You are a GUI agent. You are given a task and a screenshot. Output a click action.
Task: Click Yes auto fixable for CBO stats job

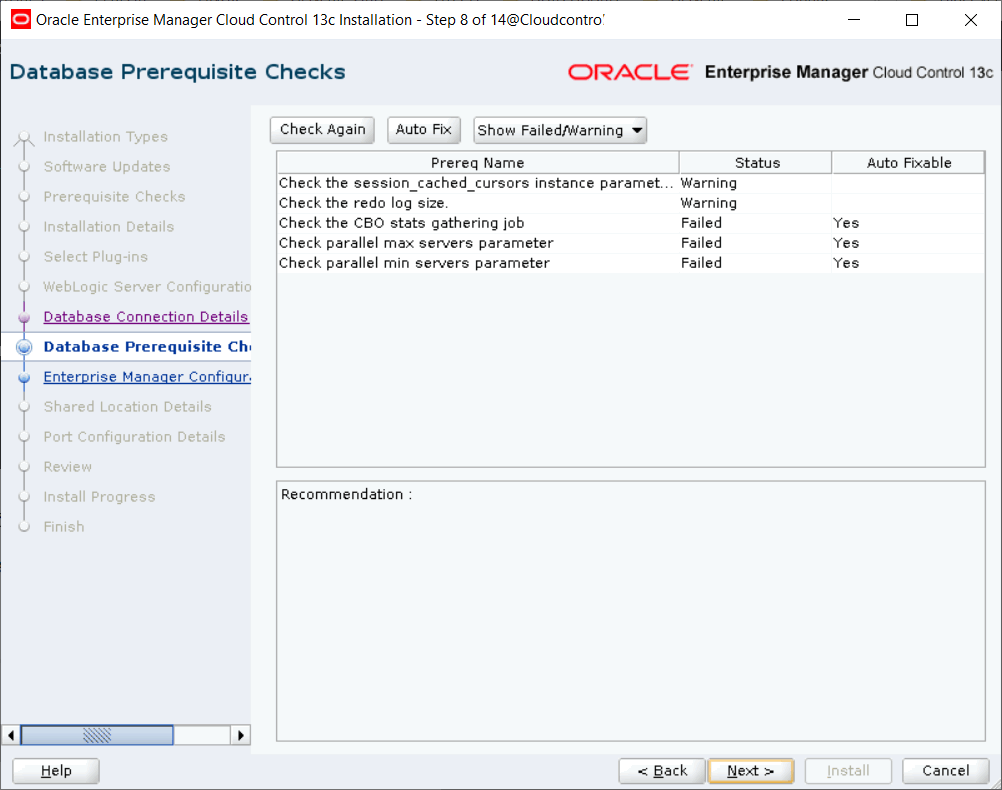coord(846,223)
